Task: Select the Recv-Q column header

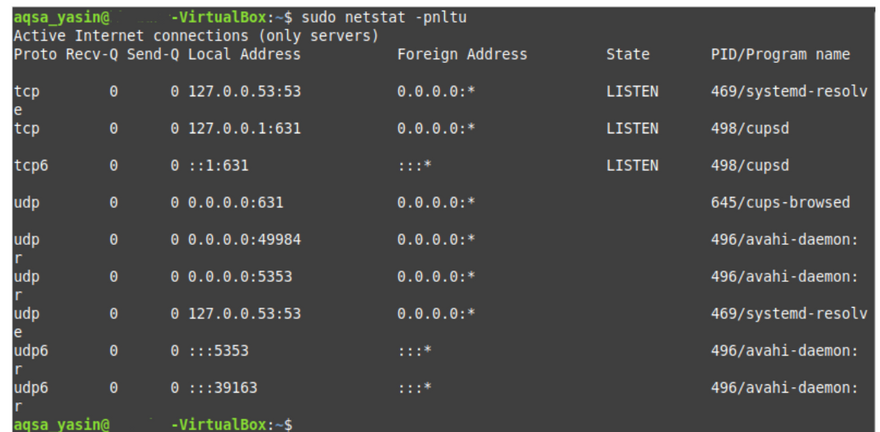Action: (x=92, y=54)
